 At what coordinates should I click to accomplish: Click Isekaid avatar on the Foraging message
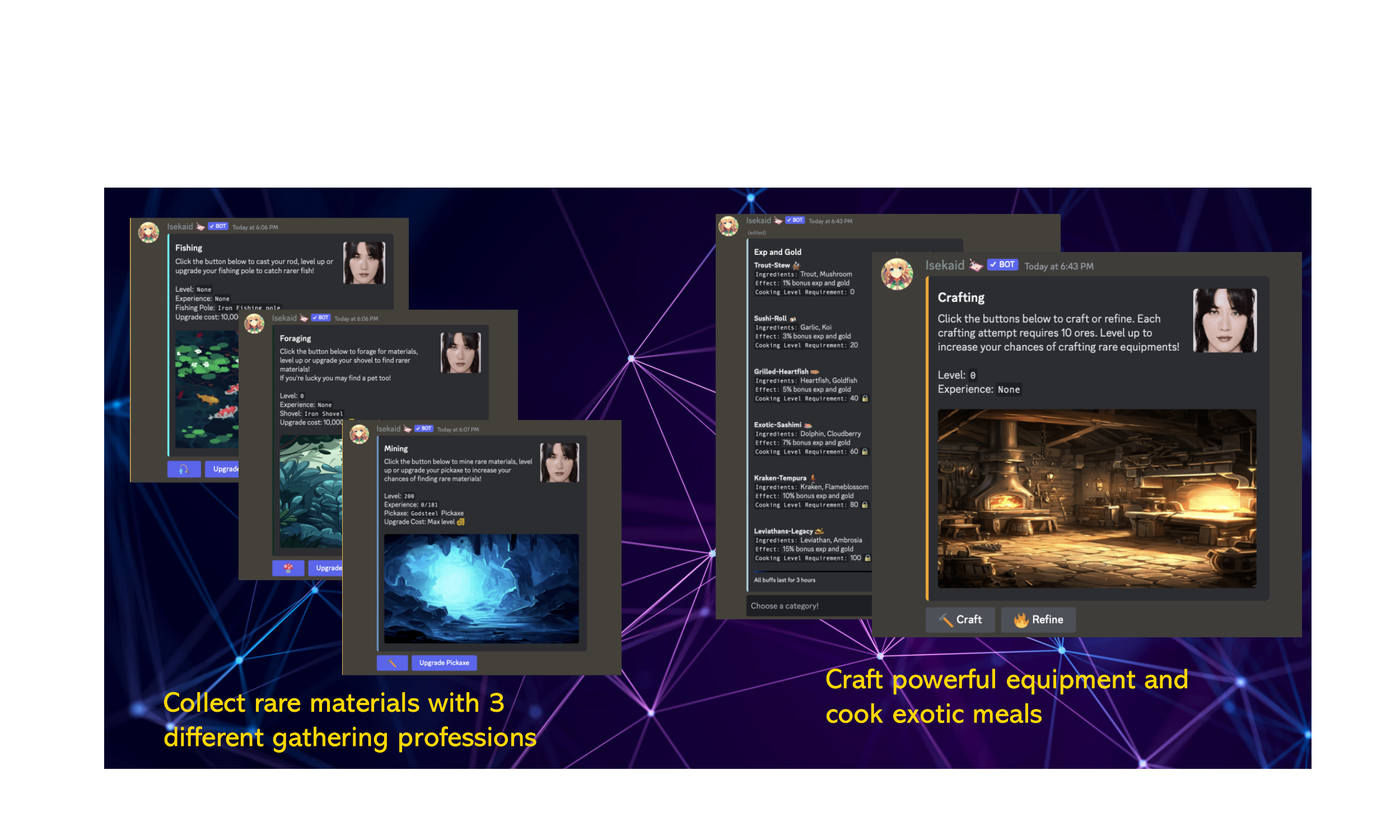(x=254, y=324)
